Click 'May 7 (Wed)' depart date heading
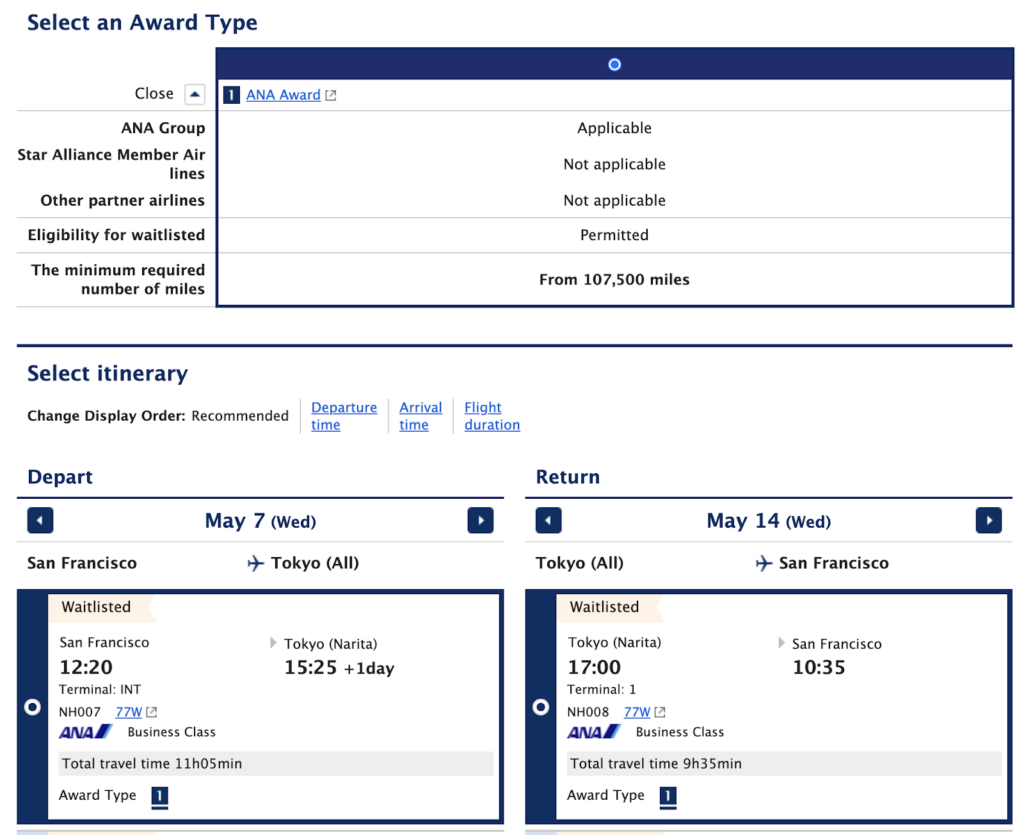This screenshot has height=835, width=1024. [x=260, y=521]
